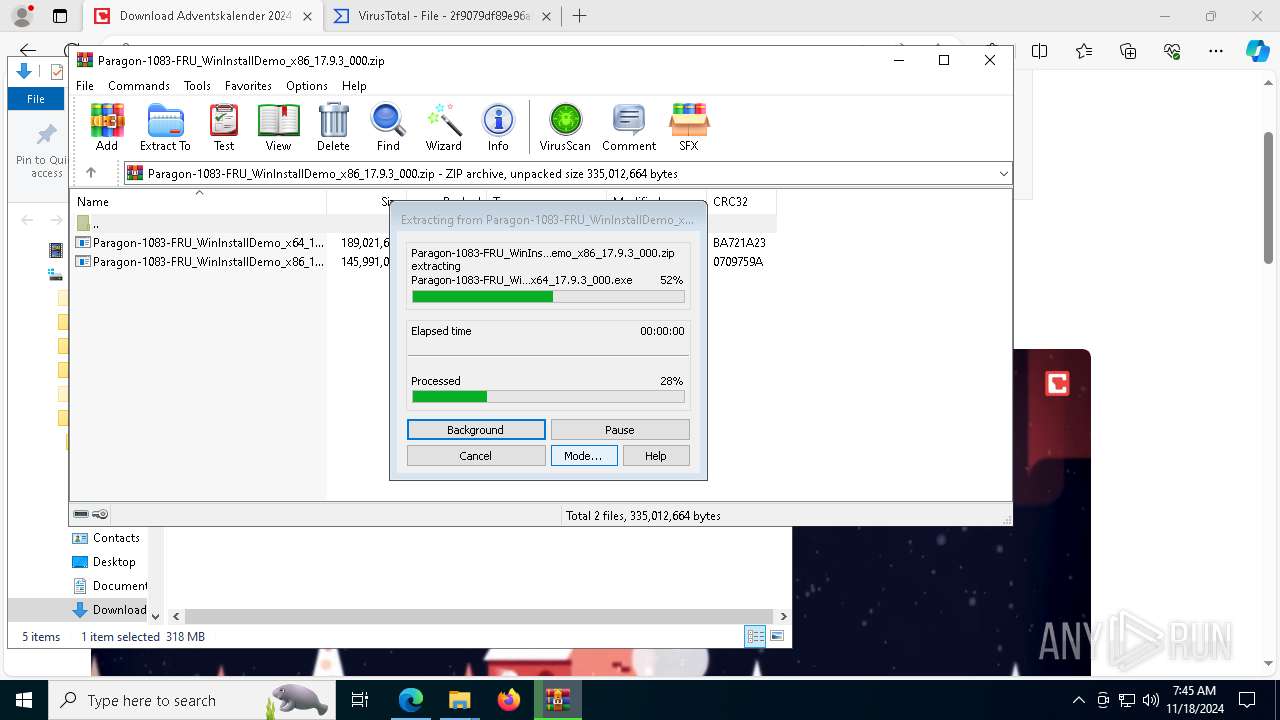Click the volume tray icon

[1150, 700]
